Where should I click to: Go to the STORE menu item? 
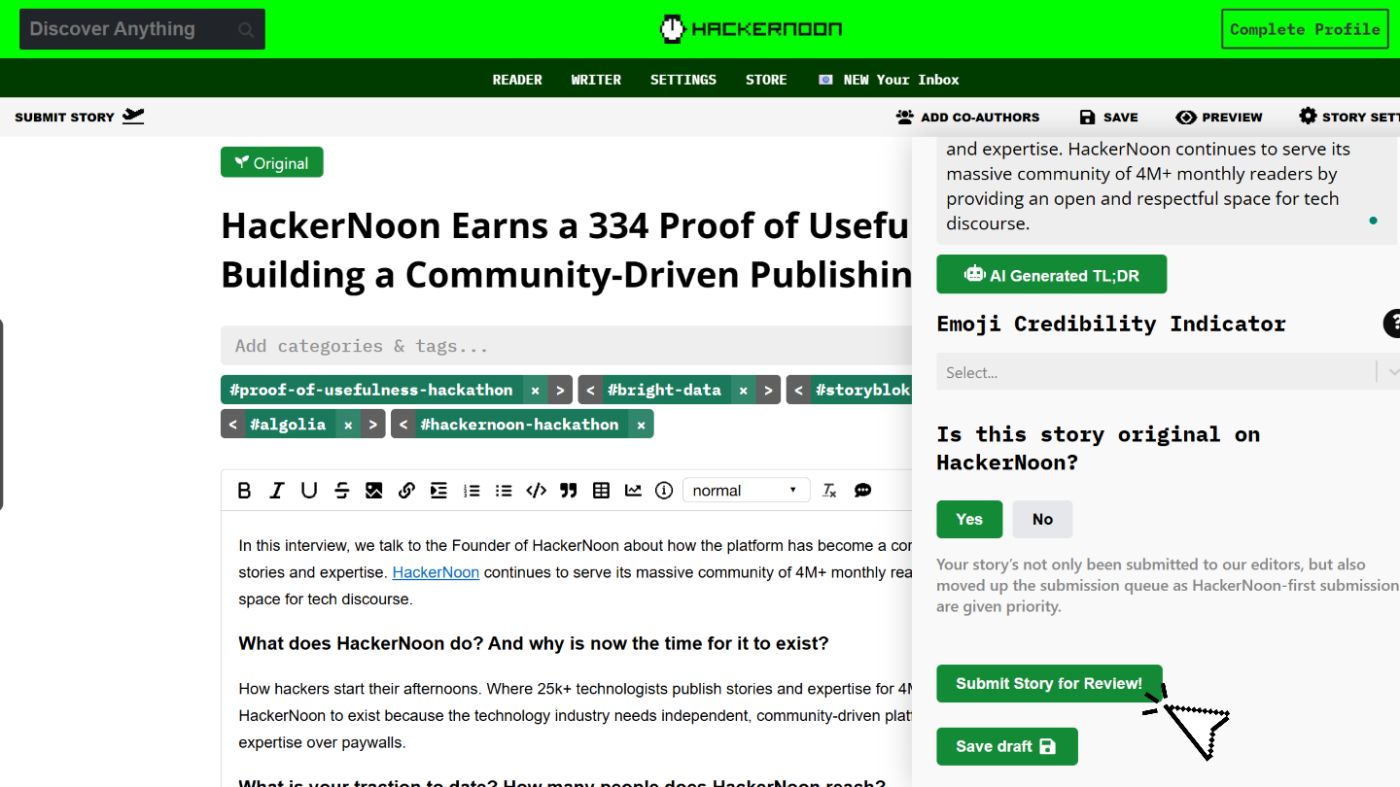tap(766, 80)
